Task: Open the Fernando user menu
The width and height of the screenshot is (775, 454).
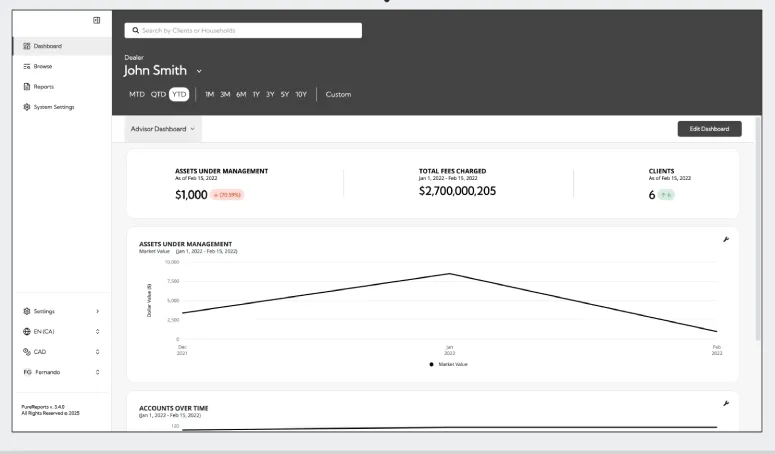Action: coord(62,372)
